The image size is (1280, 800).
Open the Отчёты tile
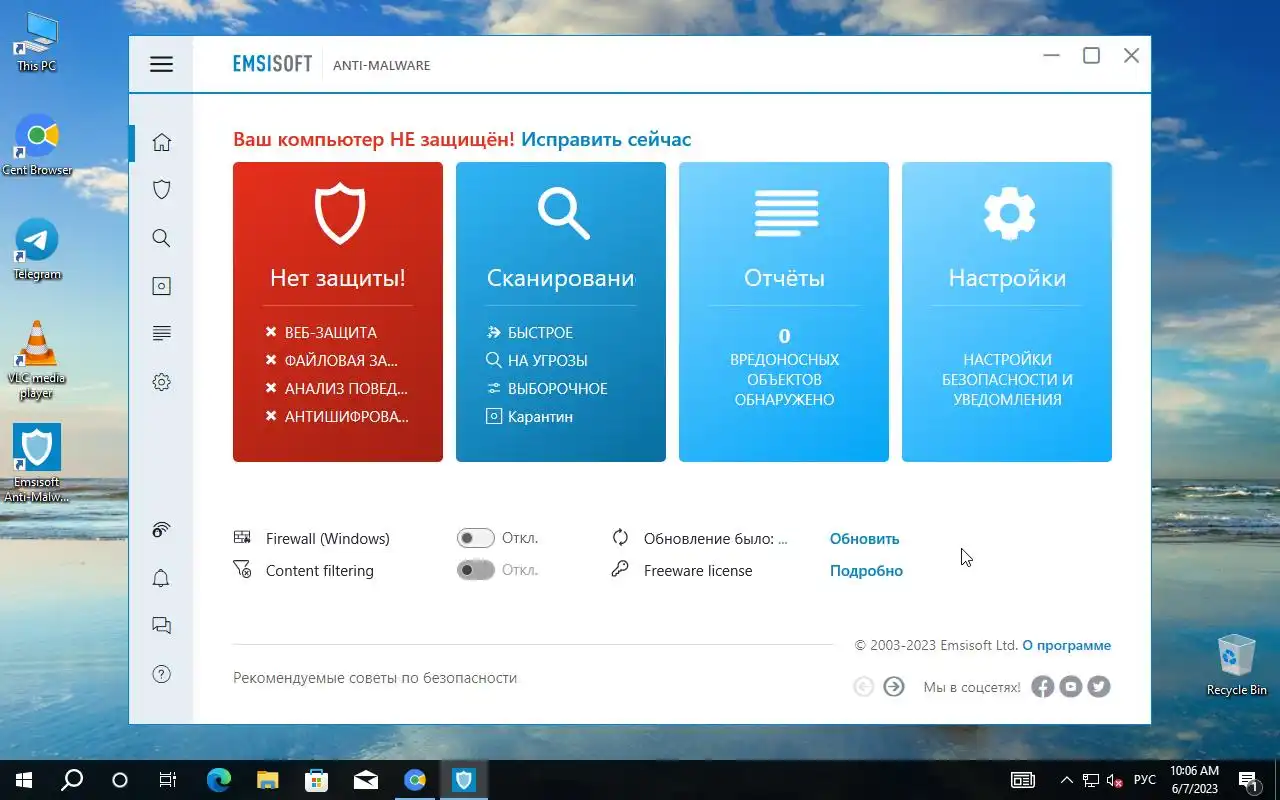point(784,312)
